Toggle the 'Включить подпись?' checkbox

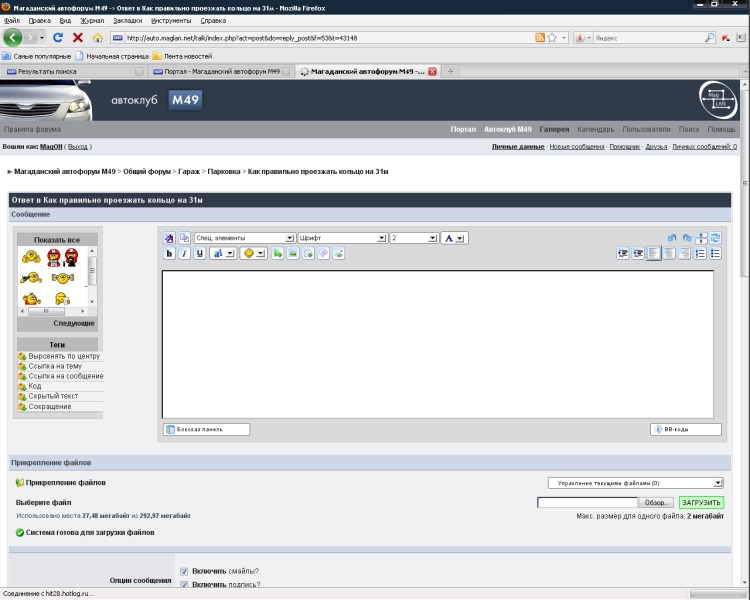[184, 583]
